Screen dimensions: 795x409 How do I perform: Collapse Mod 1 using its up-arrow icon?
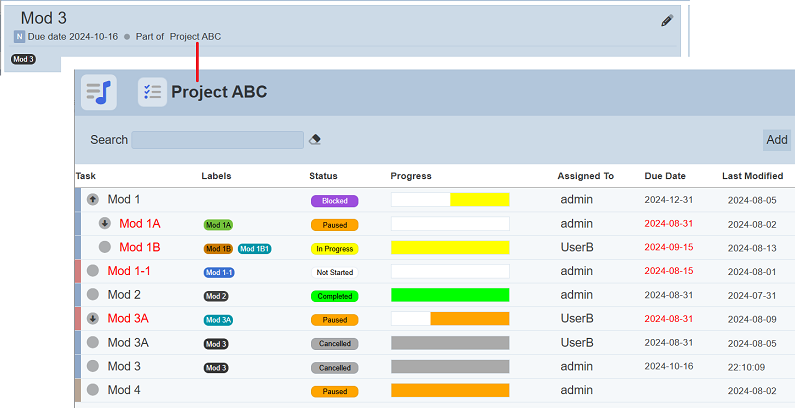(x=93, y=200)
